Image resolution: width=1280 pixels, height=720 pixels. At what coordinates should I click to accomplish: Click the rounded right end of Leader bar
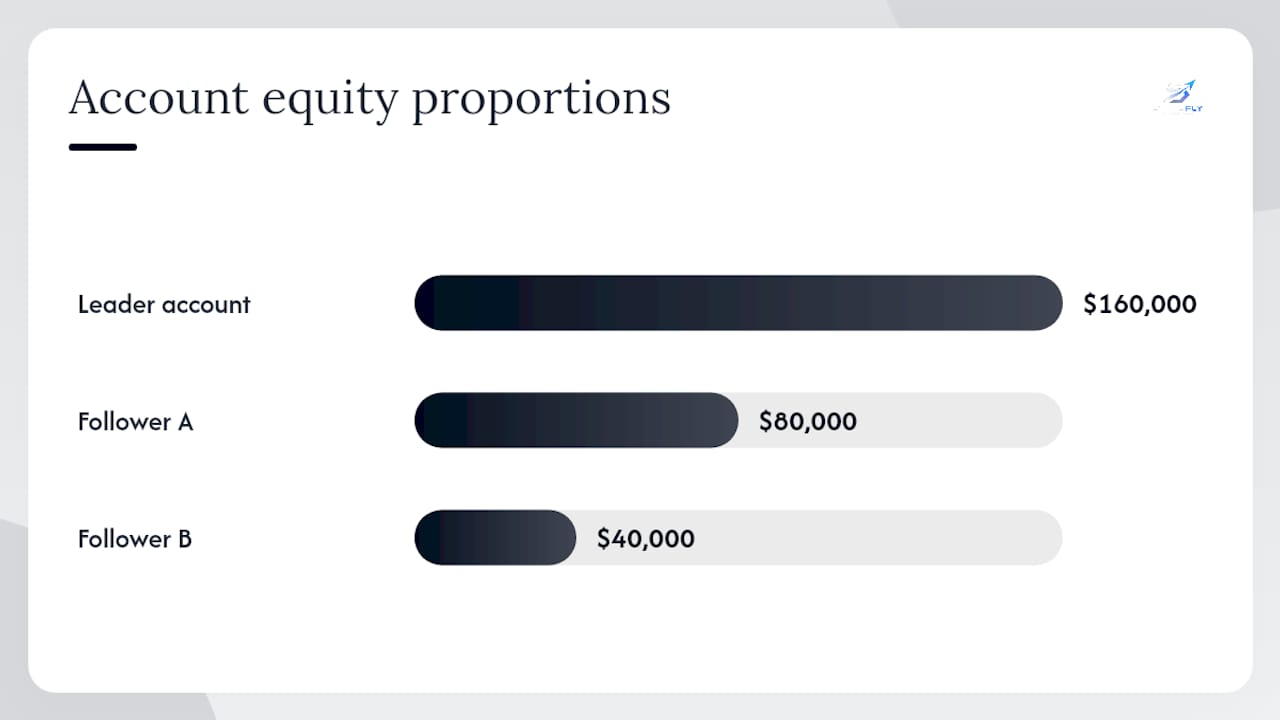coord(1046,303)
